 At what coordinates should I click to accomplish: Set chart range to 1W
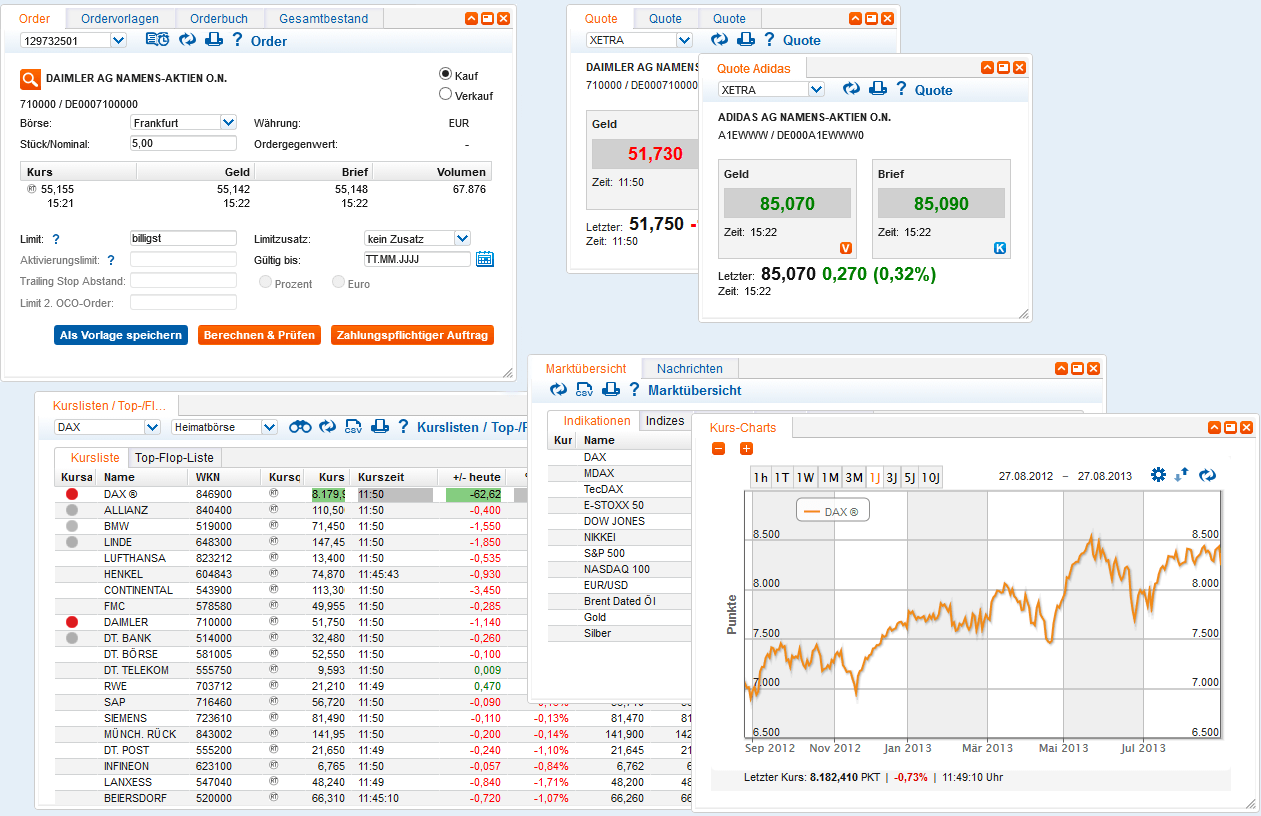tap(806, 477)
